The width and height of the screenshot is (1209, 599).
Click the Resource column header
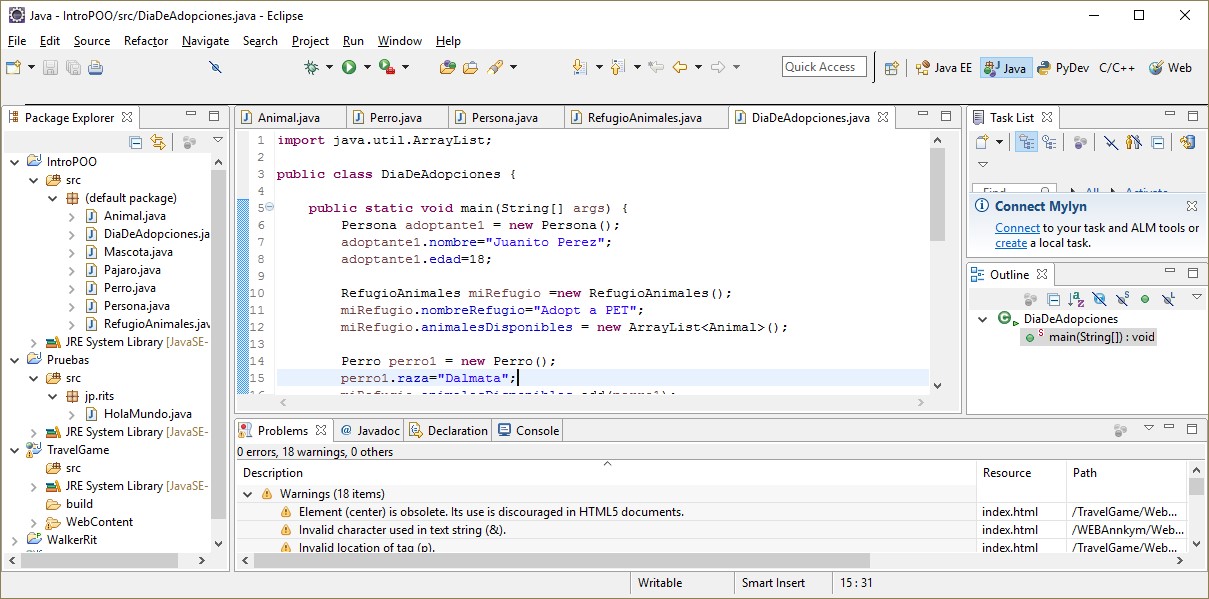[x=1021, y=473]
